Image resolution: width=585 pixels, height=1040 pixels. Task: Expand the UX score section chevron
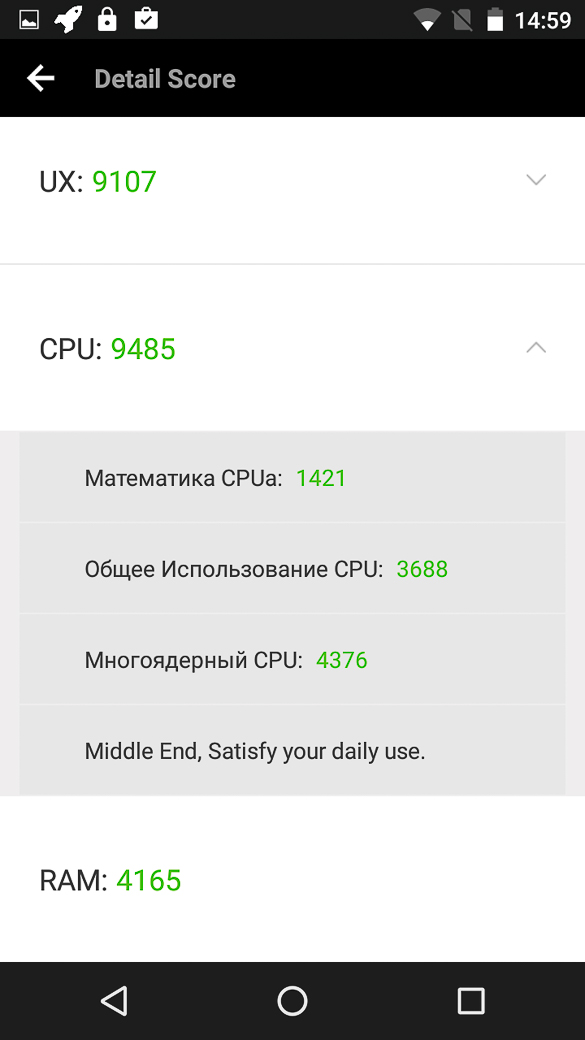pyautogui.click(x=536, y=180)
